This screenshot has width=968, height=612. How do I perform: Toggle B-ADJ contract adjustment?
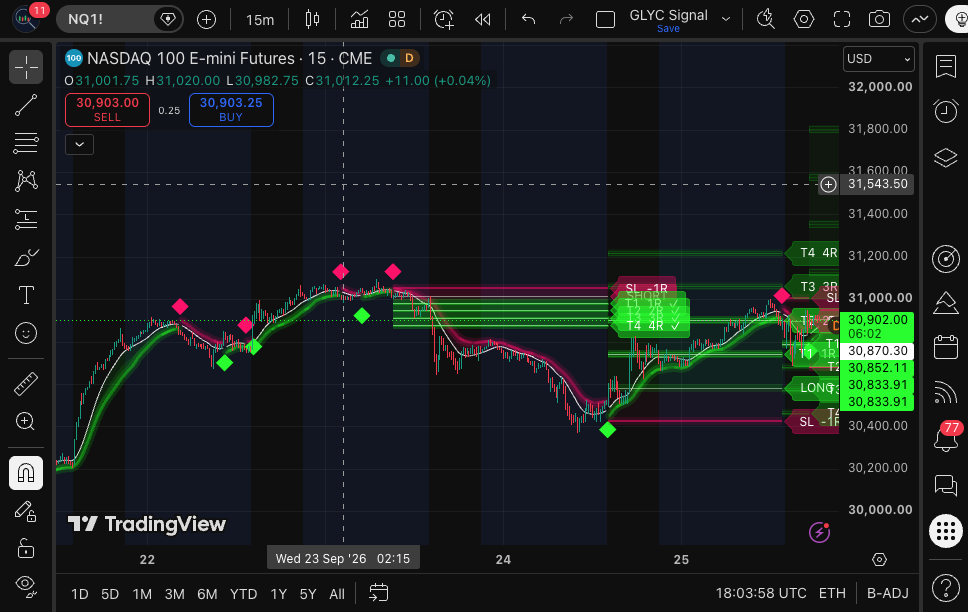pos(887,593)
